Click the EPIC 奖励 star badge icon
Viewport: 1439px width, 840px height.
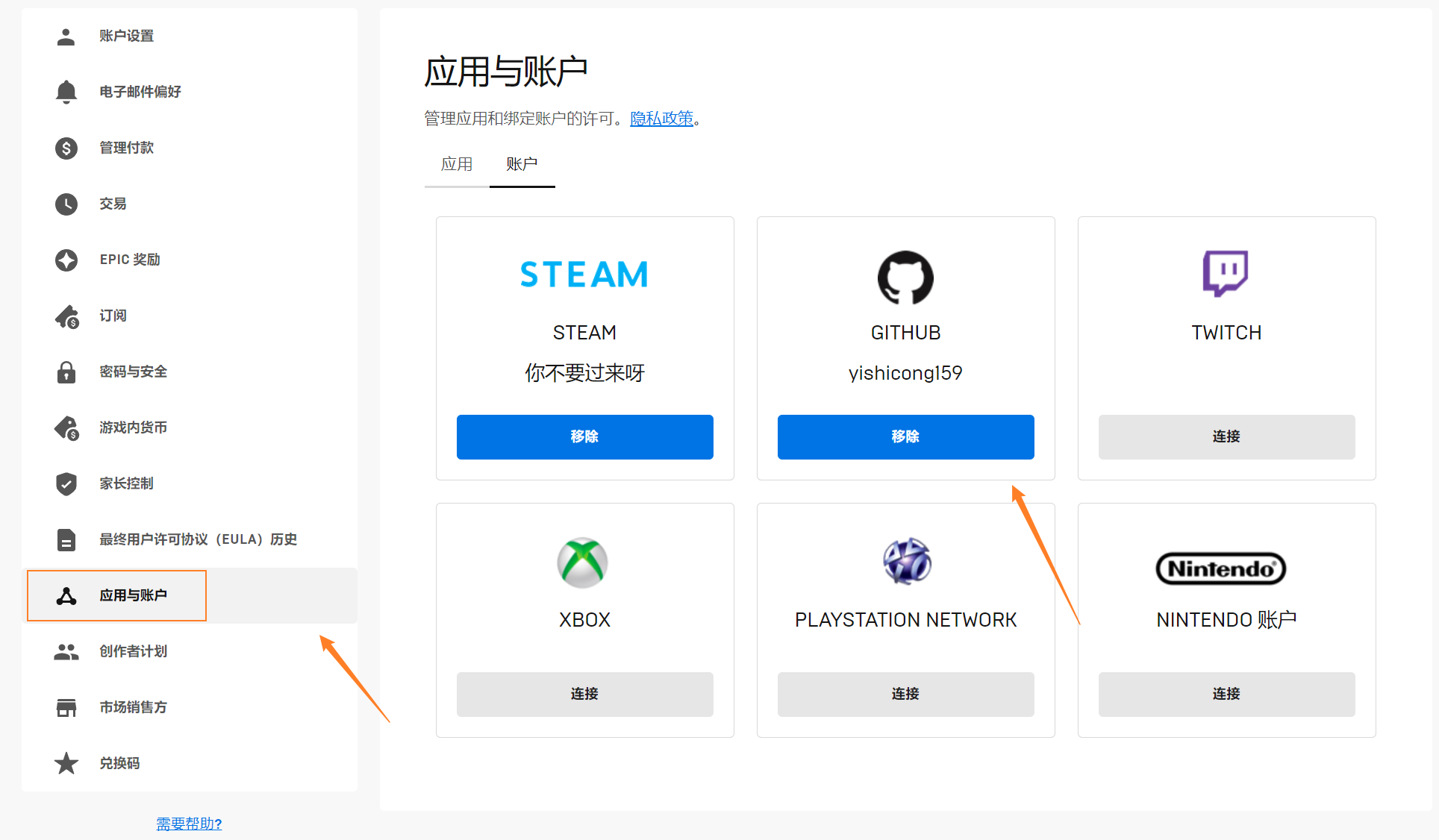(66, 260)
